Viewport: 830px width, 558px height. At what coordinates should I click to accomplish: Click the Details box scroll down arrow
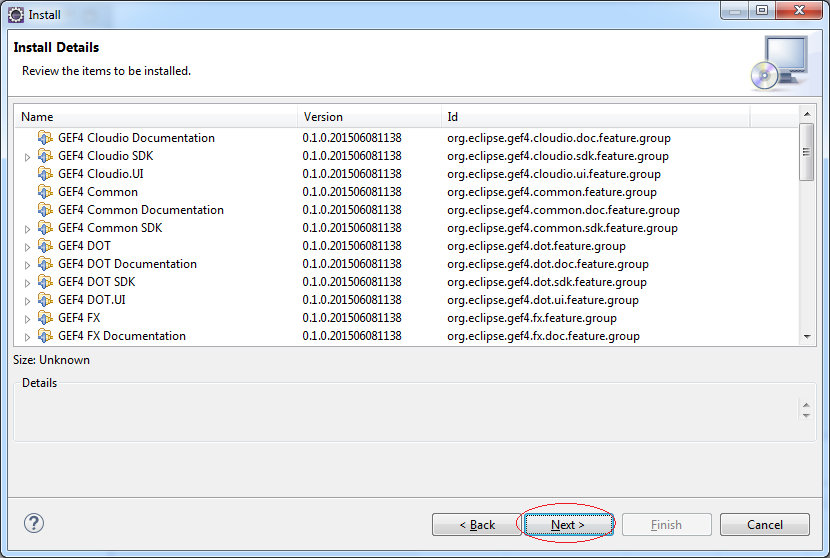click(x=806, y=416)
